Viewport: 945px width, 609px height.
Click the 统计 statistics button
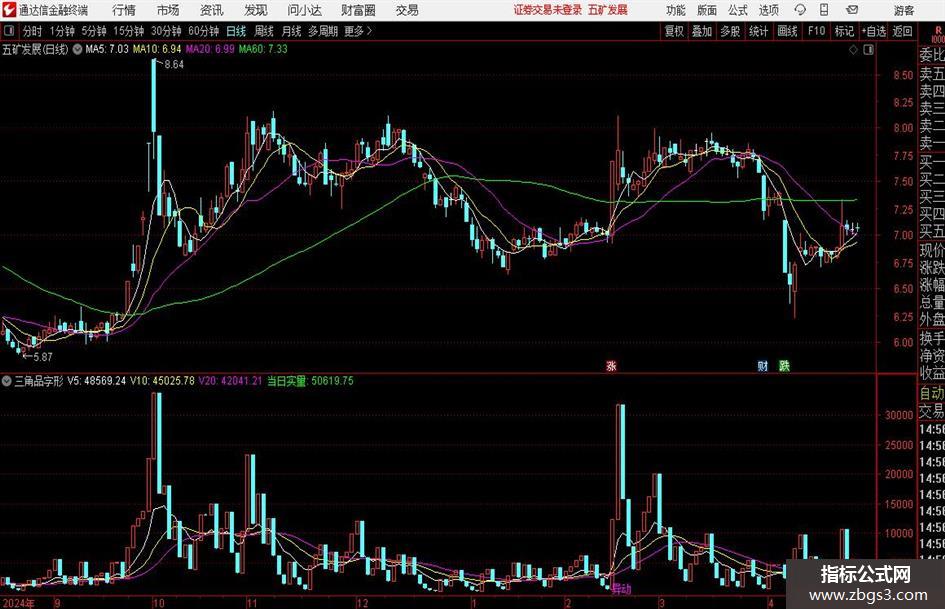tap(758, 31)
